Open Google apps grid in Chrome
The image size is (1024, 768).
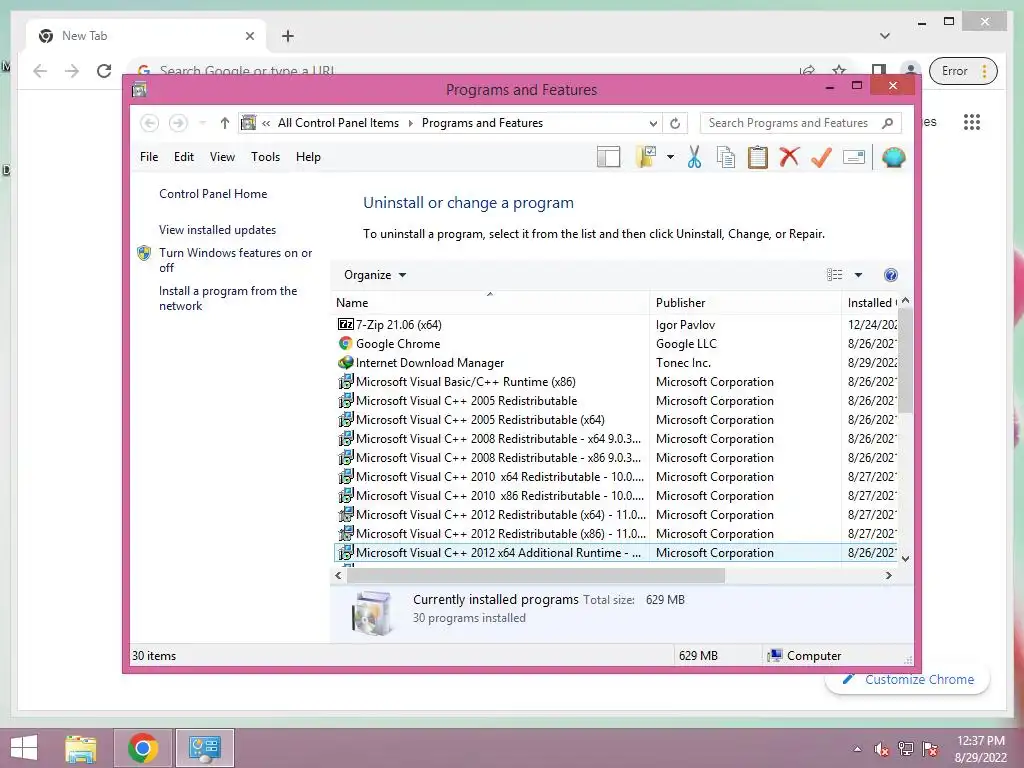972,122
